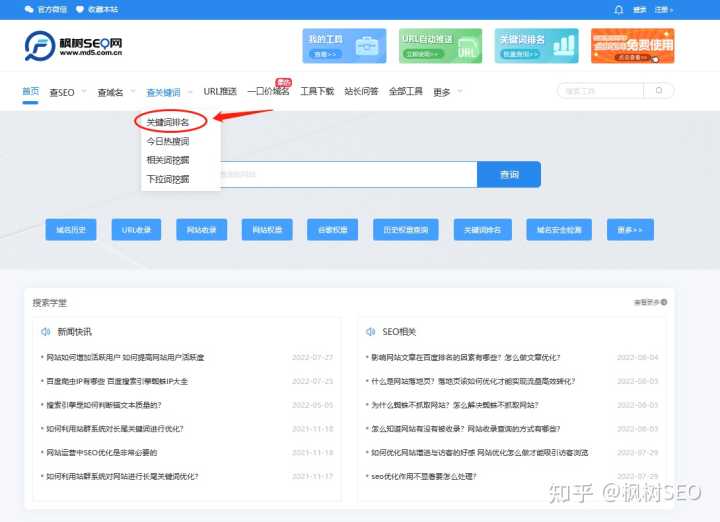Click the 域名历史 quick button

point(71,230)
